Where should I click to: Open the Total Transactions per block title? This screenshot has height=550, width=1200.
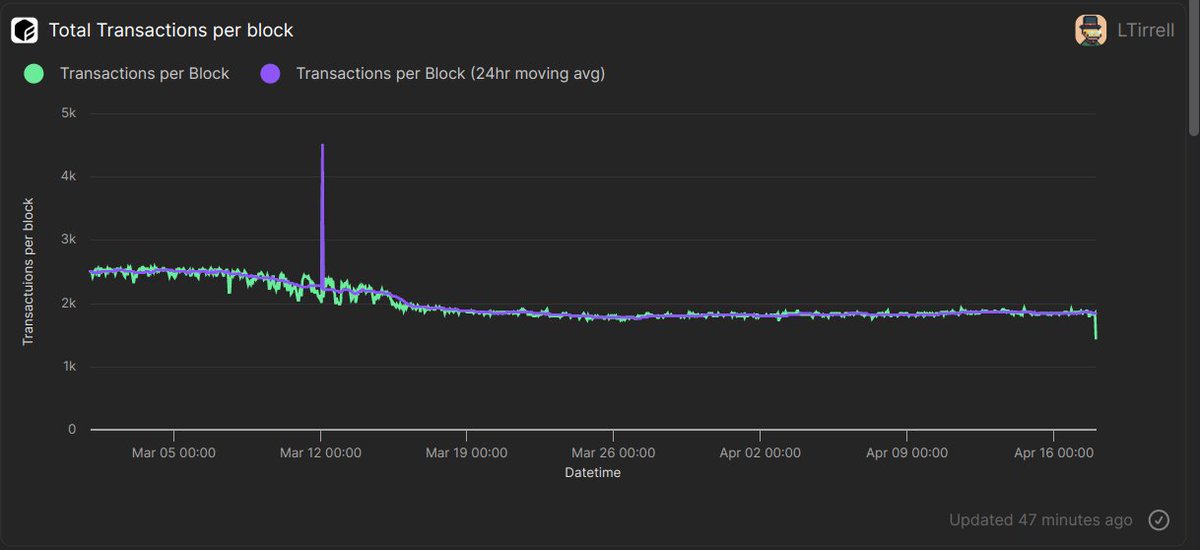click(171, 30)
